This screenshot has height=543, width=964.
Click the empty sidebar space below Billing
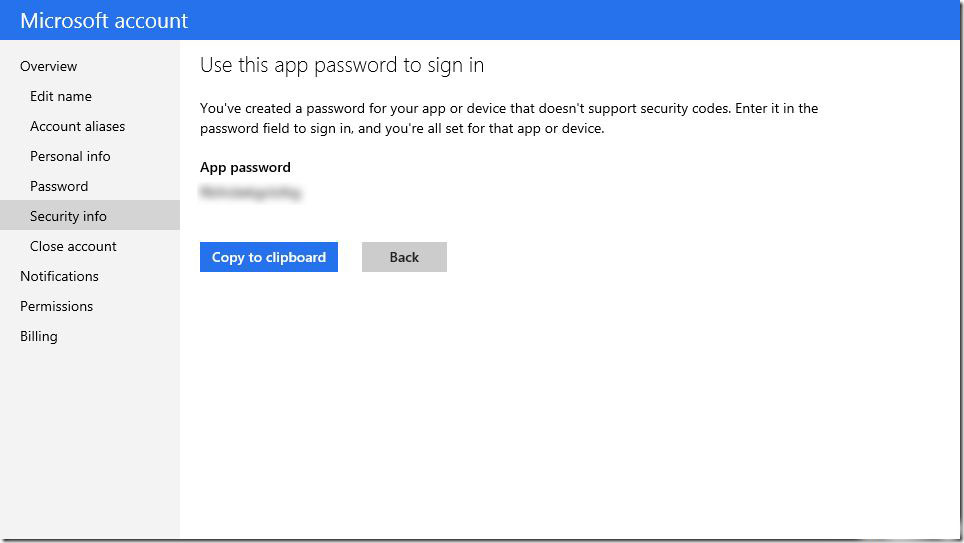coord(90,440)
